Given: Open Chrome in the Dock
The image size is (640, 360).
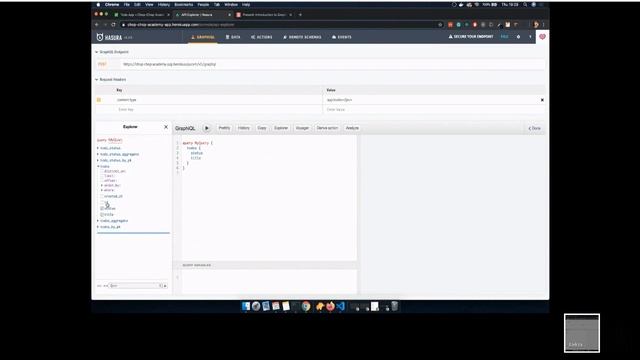Looking at the screenshot, I should tap(306, 306).
